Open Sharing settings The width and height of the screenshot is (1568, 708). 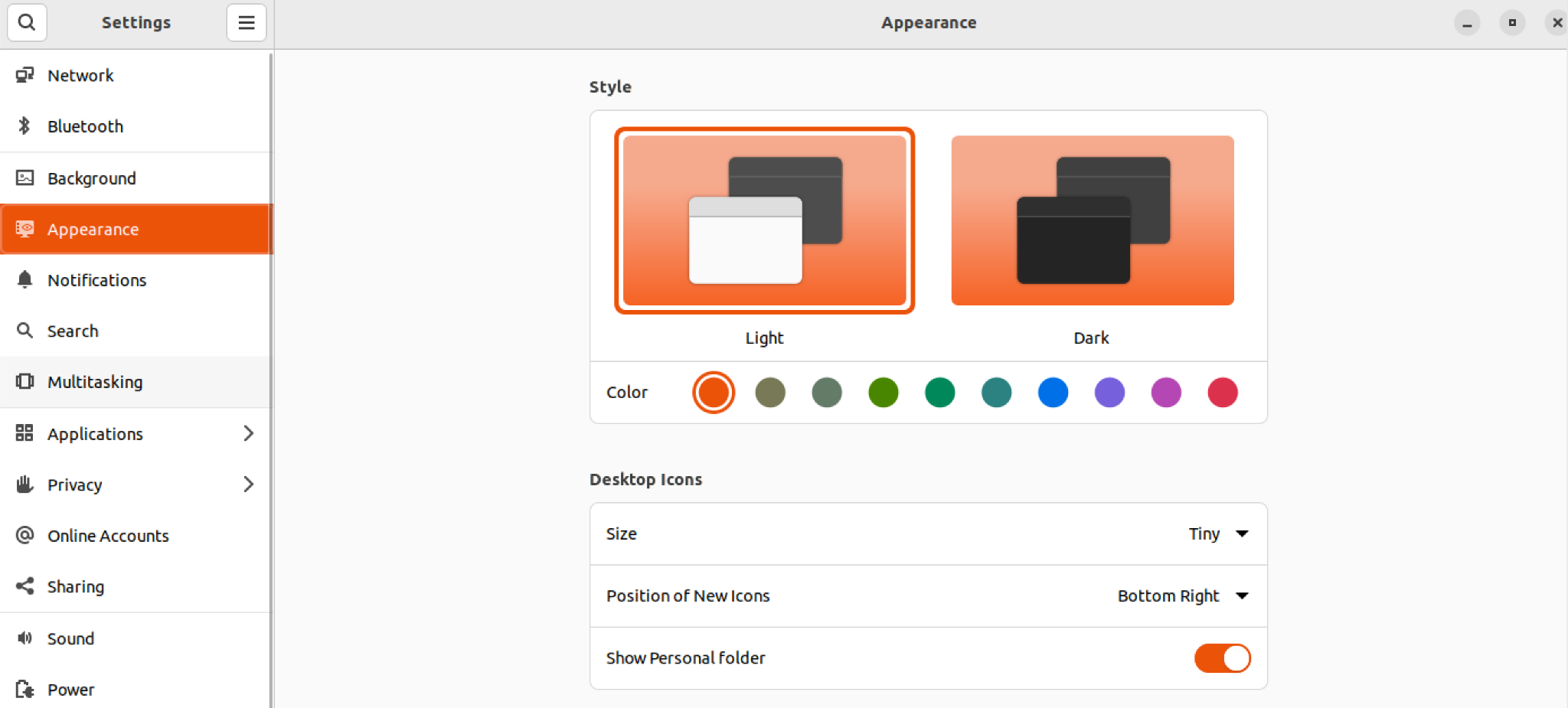tap(136, 586)
